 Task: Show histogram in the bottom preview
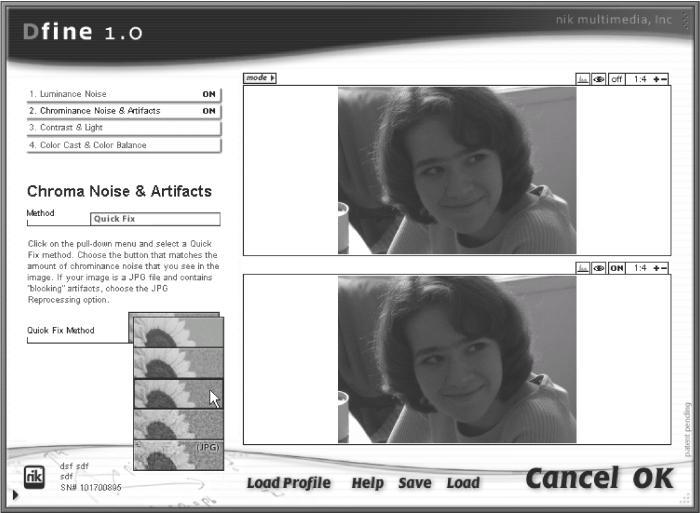[x=583, y=268]
